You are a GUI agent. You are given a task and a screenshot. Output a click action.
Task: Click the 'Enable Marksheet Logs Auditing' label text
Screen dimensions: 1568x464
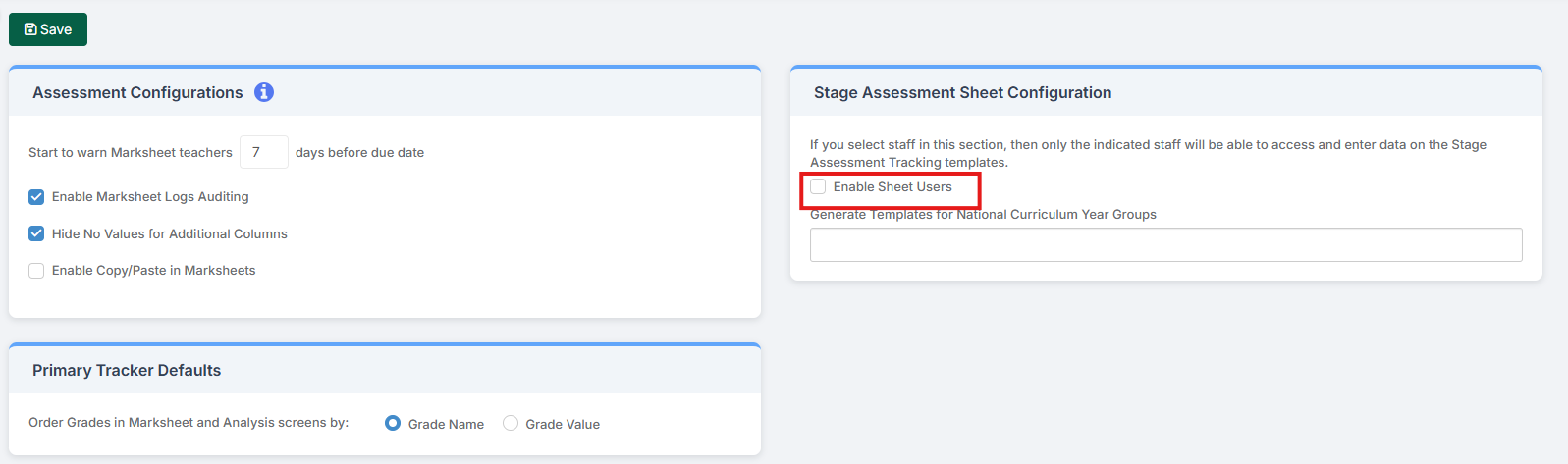[x=150, y=197]
